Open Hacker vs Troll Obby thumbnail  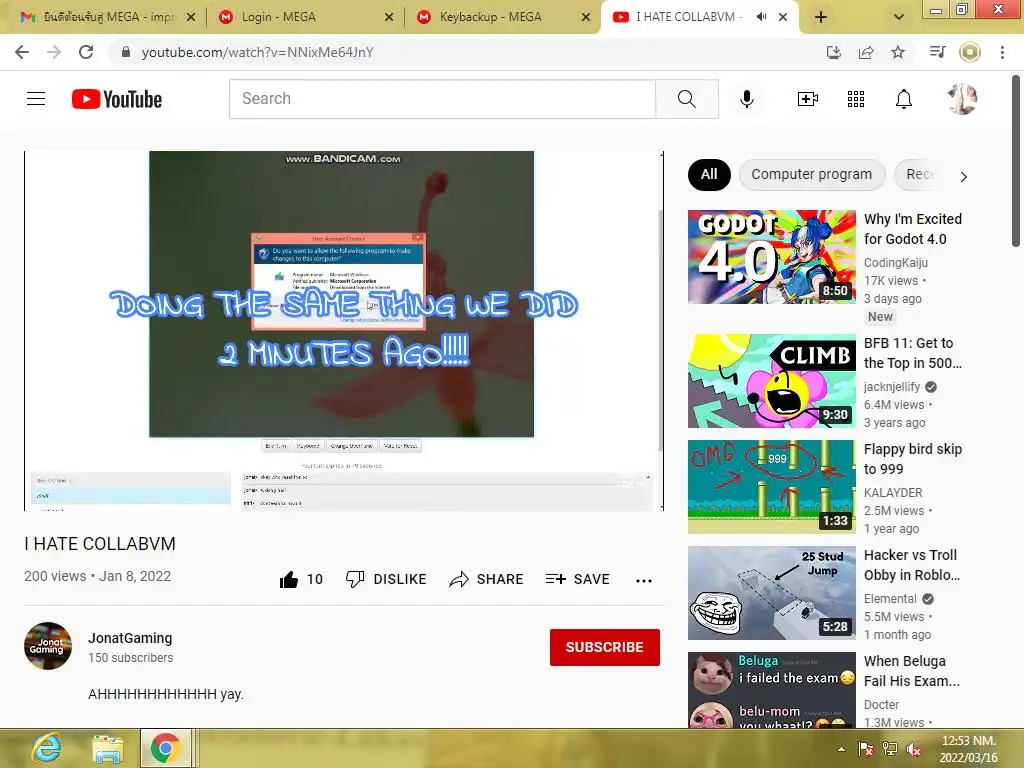(771, 592)
